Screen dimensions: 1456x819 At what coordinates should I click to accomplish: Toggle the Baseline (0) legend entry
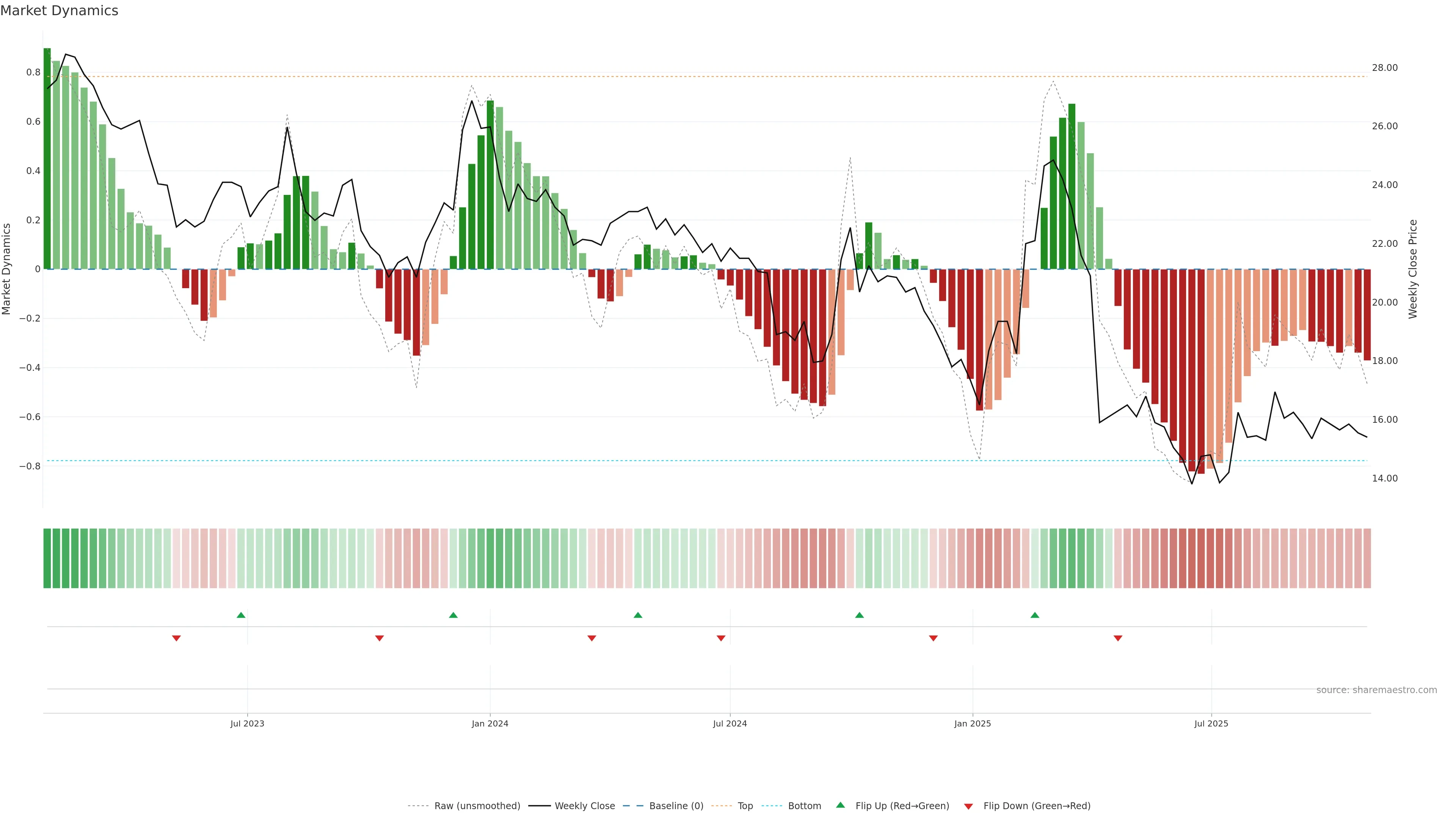pyautogui.click(x=676, y=806)
